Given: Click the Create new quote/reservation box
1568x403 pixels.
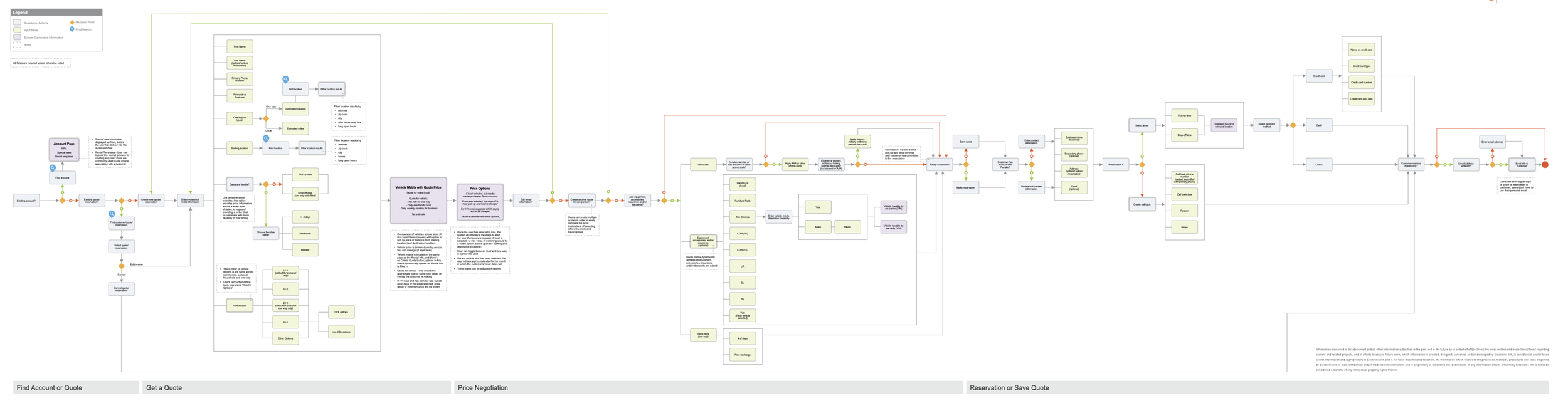Looking at the screenshot, I should click(x=151, y=201).
